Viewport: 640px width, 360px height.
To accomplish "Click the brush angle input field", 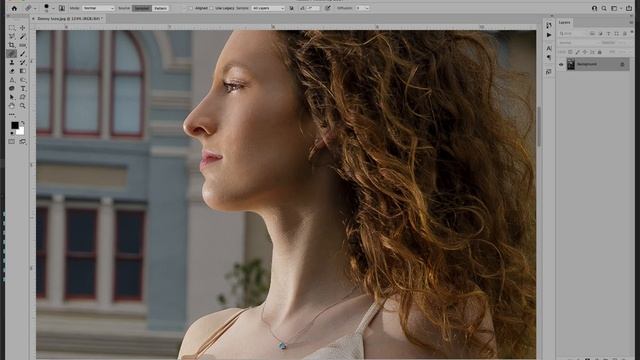I will coord(313,8).
